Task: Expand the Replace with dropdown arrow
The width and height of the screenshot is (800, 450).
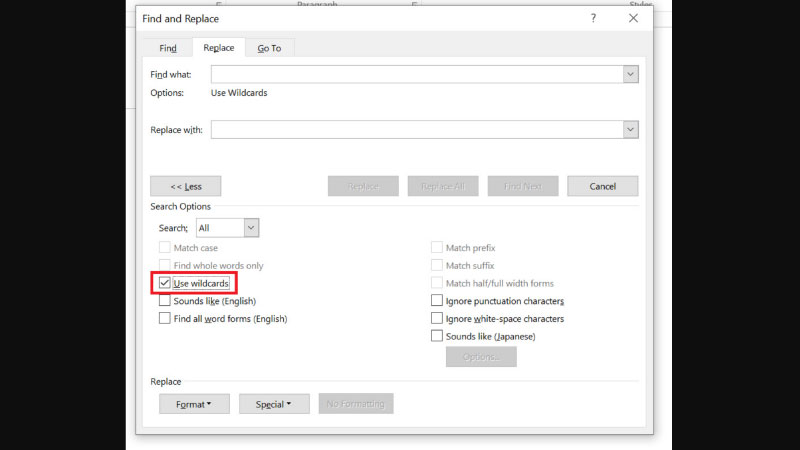Action: 630,130
